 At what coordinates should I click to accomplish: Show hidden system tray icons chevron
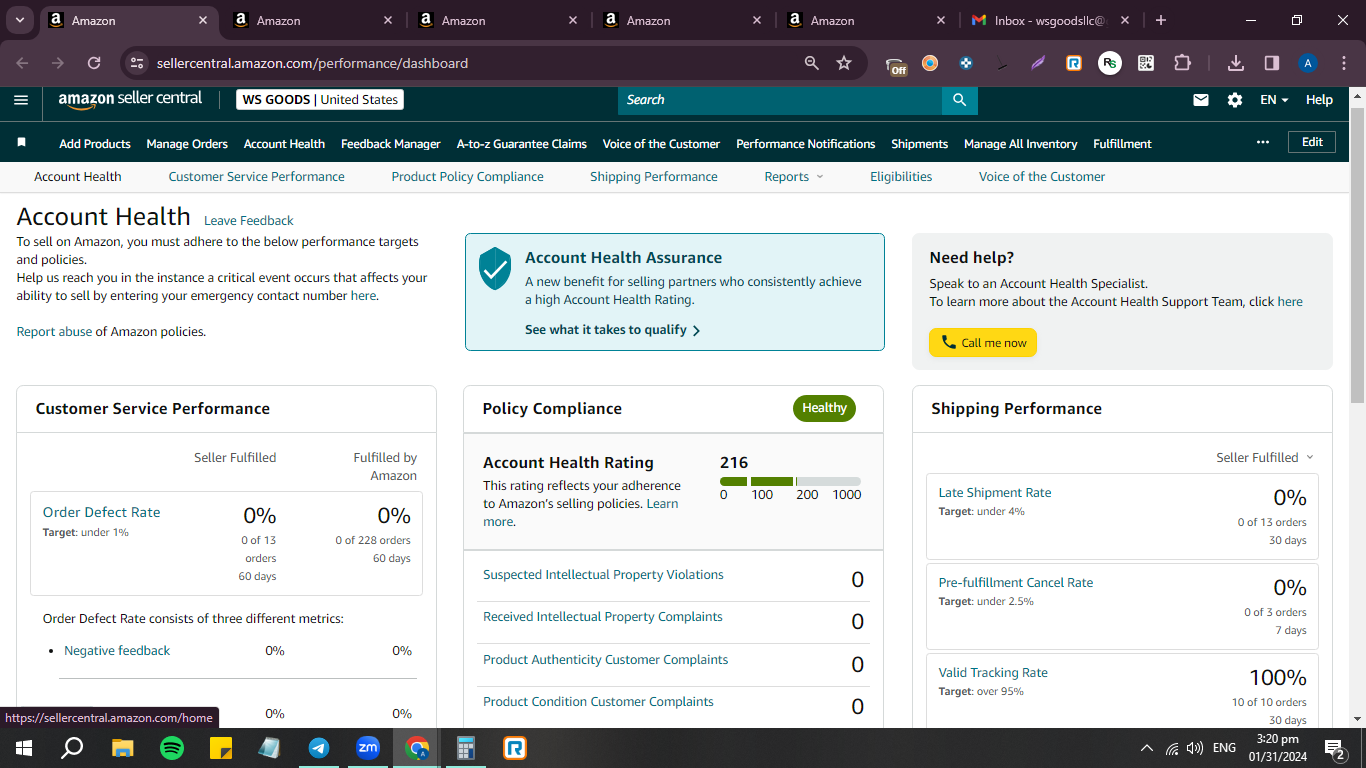tap(1146, 748)
